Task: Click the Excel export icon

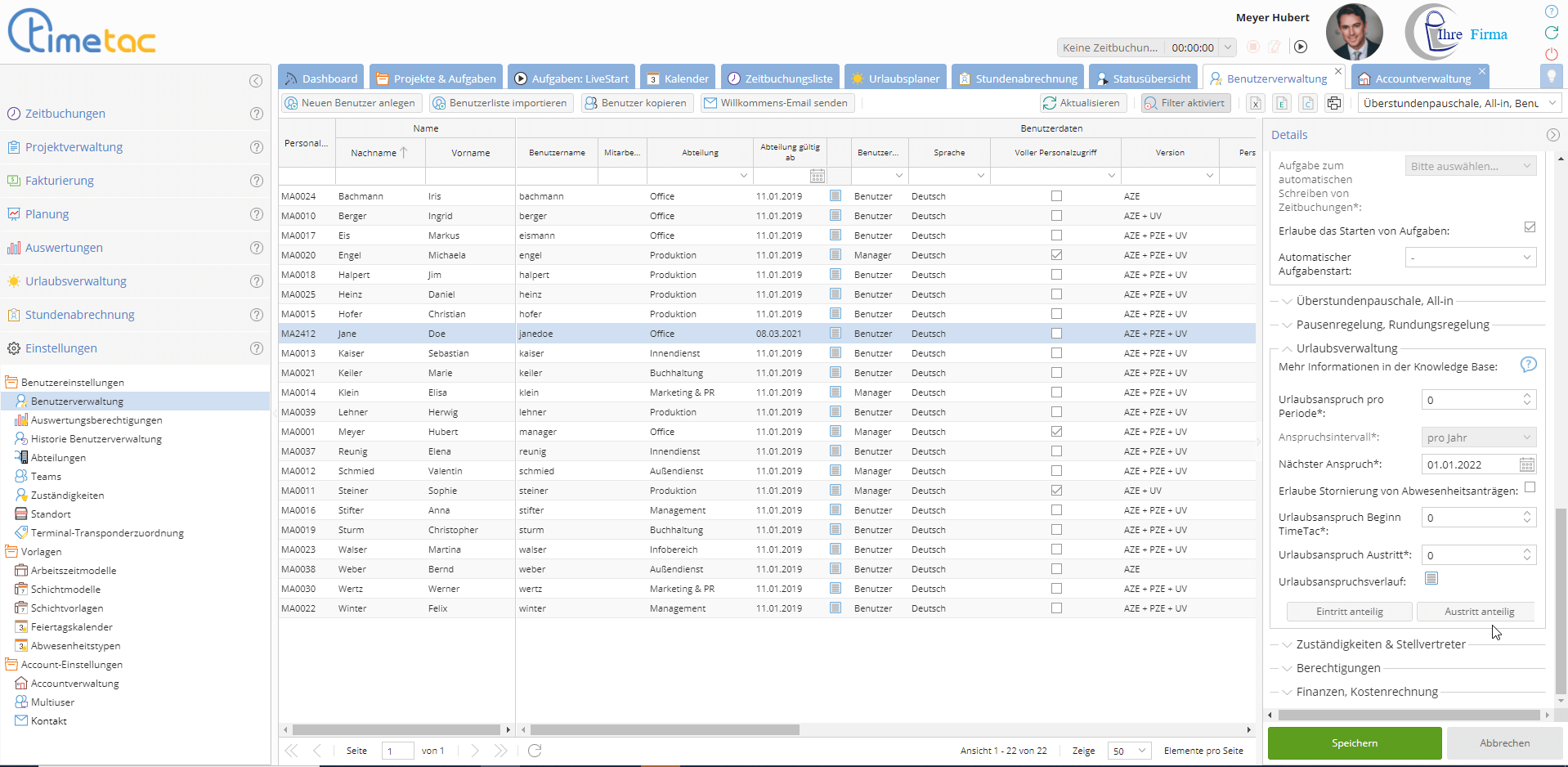Action: [x=1257, y=103]
